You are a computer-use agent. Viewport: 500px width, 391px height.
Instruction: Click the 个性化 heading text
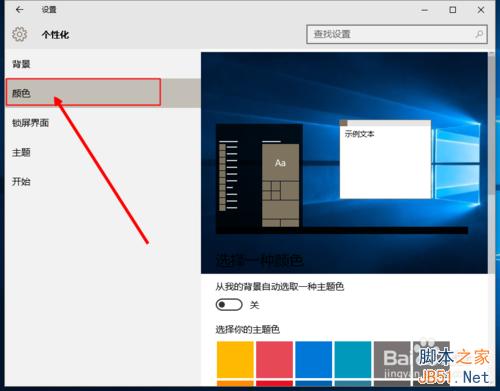click(55, 35)
